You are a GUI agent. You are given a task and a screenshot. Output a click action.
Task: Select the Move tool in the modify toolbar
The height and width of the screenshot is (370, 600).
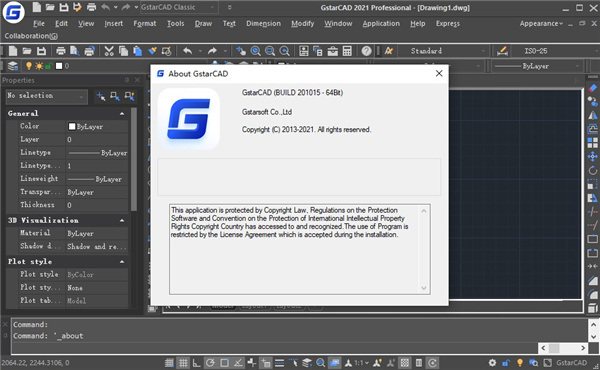[x=592, y=156]
